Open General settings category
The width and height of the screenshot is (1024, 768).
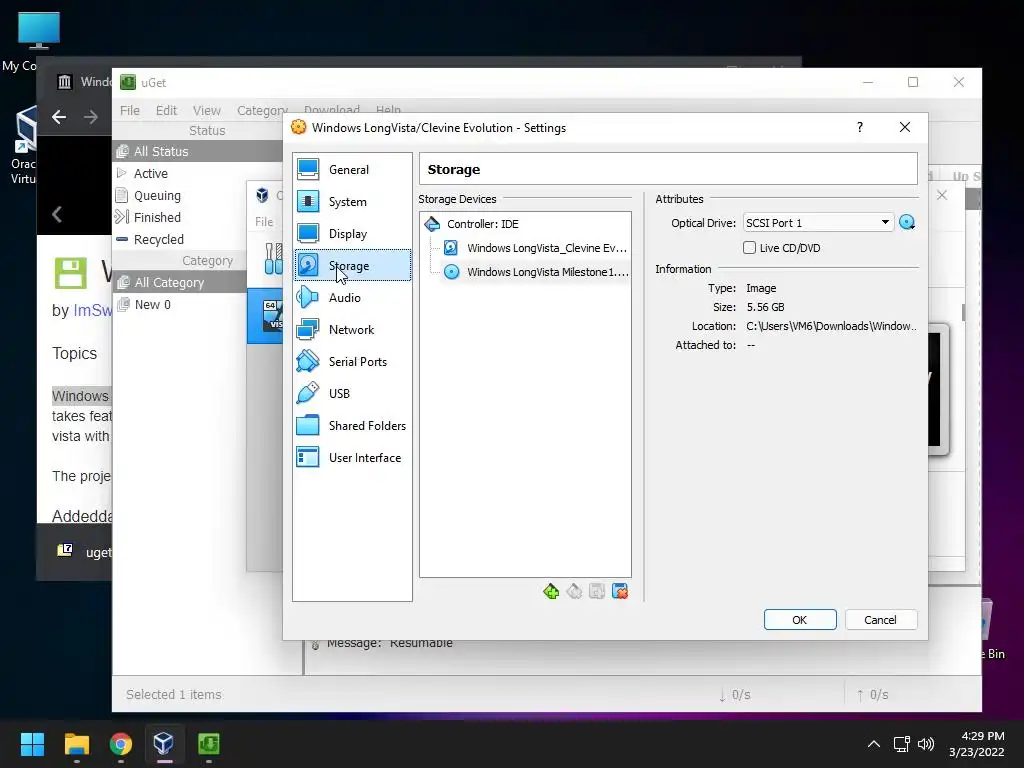tap(352, 170)
